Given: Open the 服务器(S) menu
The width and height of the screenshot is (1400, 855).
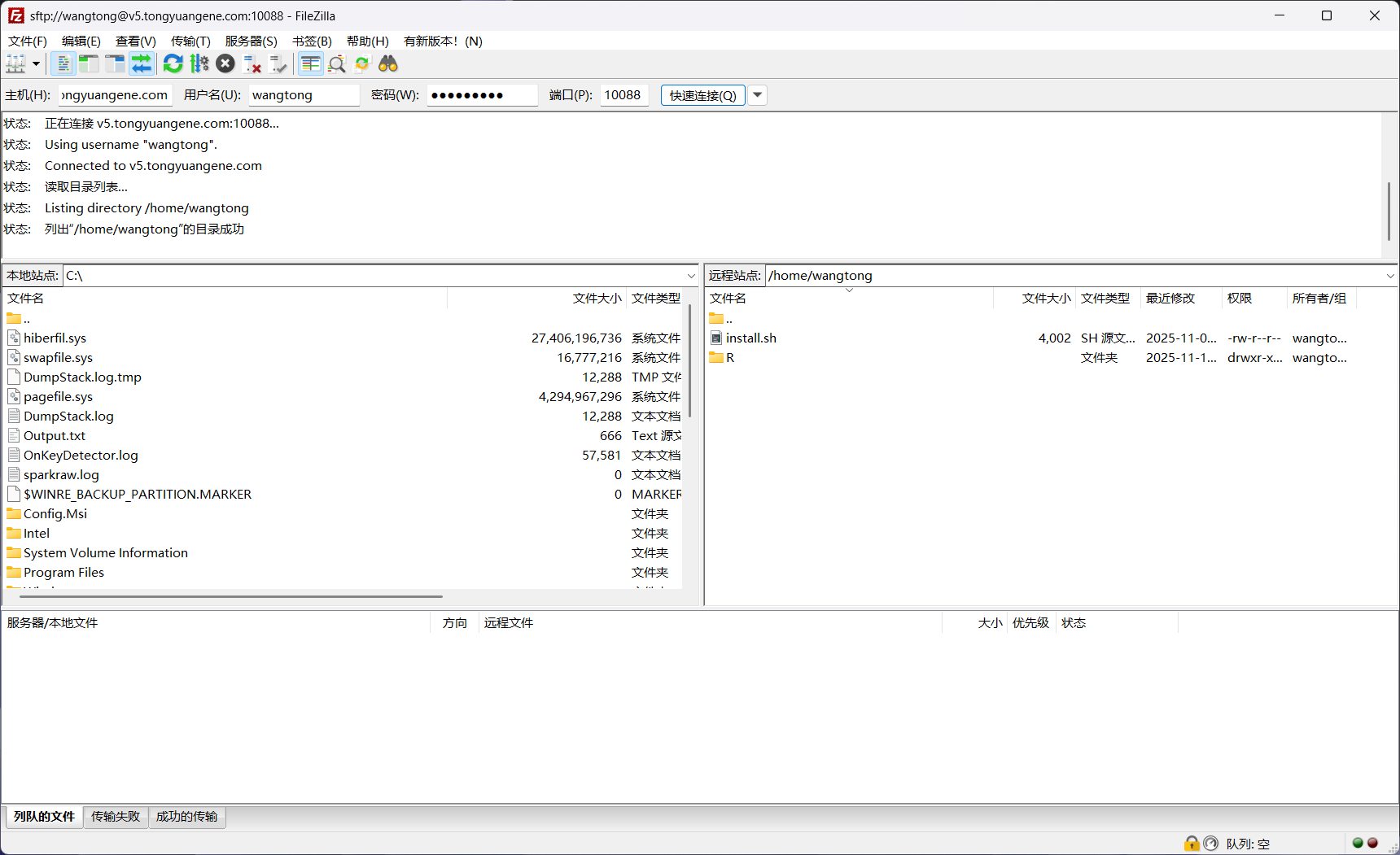Looking at the screenshot, I should click(252, 41).
